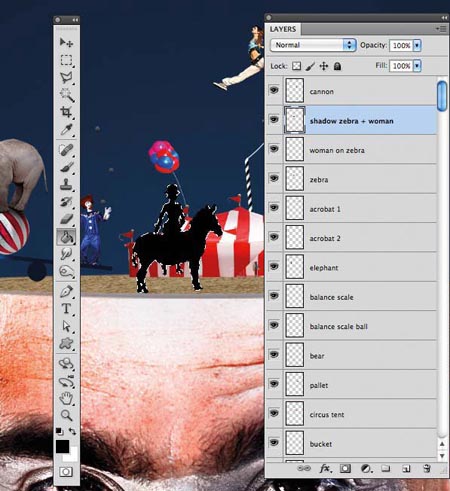The width and height of the screenshot is (450, 491).
Task: Enable lock transparent pixels
Action: (296, 66)
